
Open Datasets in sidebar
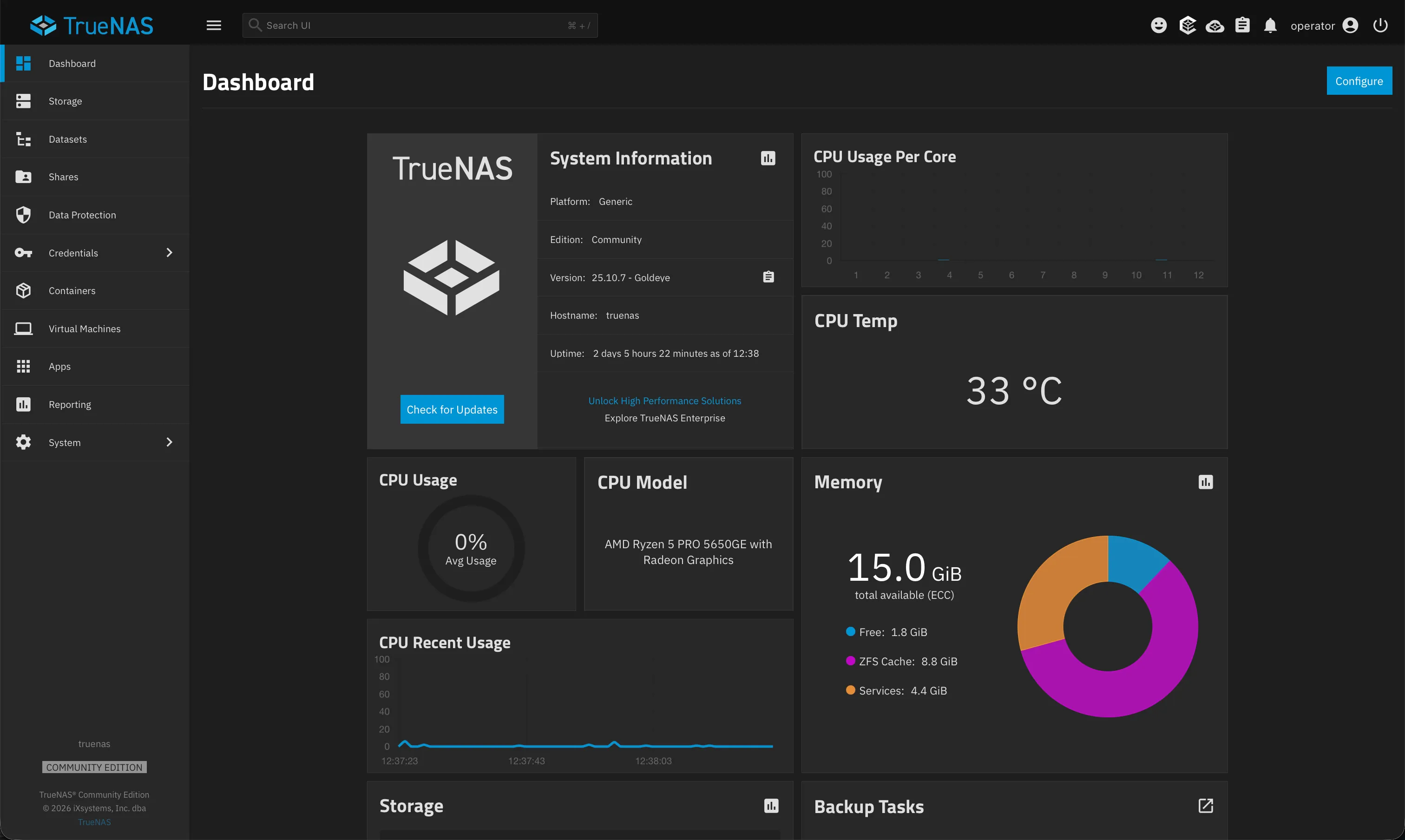pyautogui.click(x=94, y=139)
